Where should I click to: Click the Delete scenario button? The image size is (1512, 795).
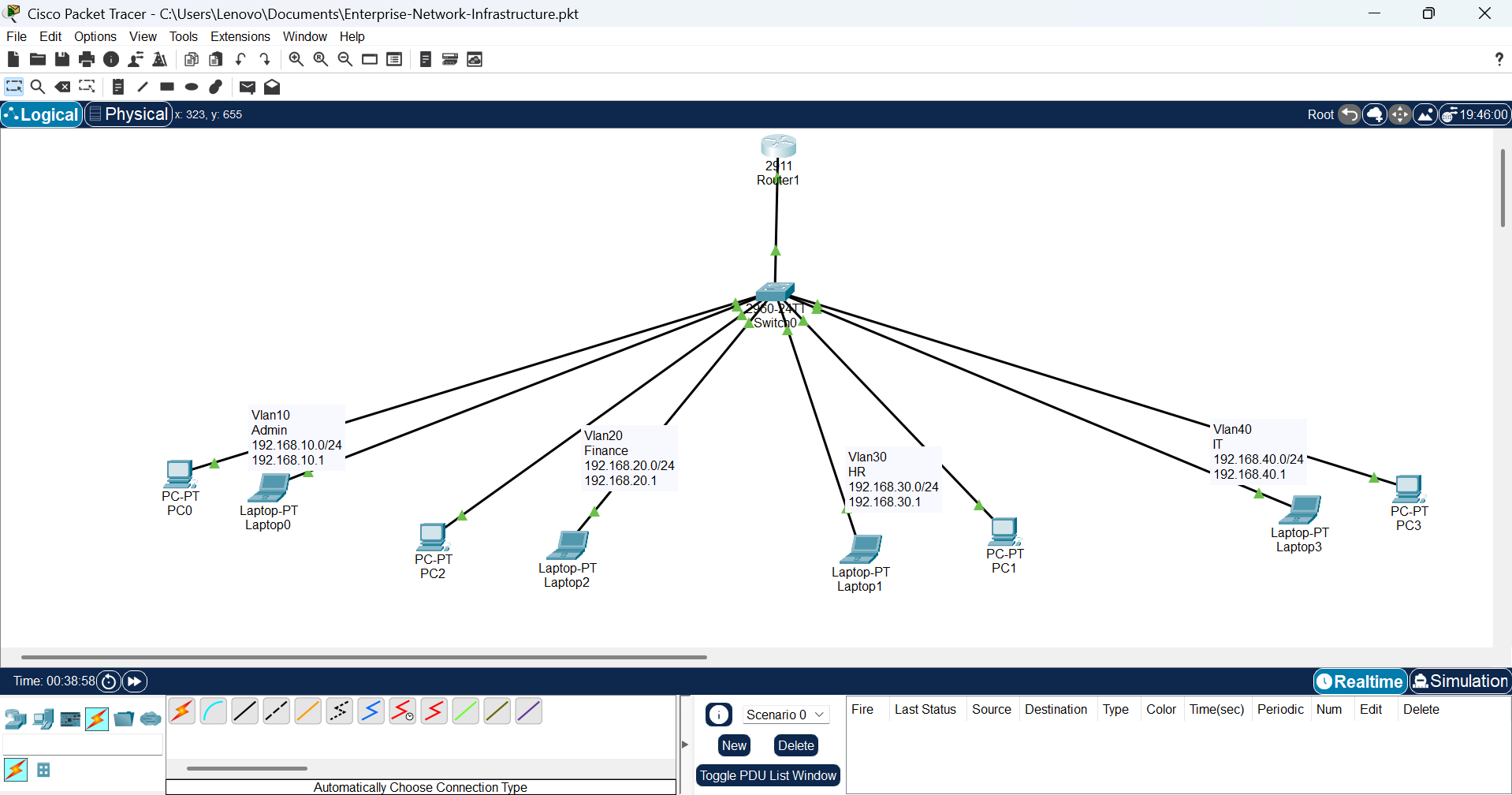(x=796, y=745)
